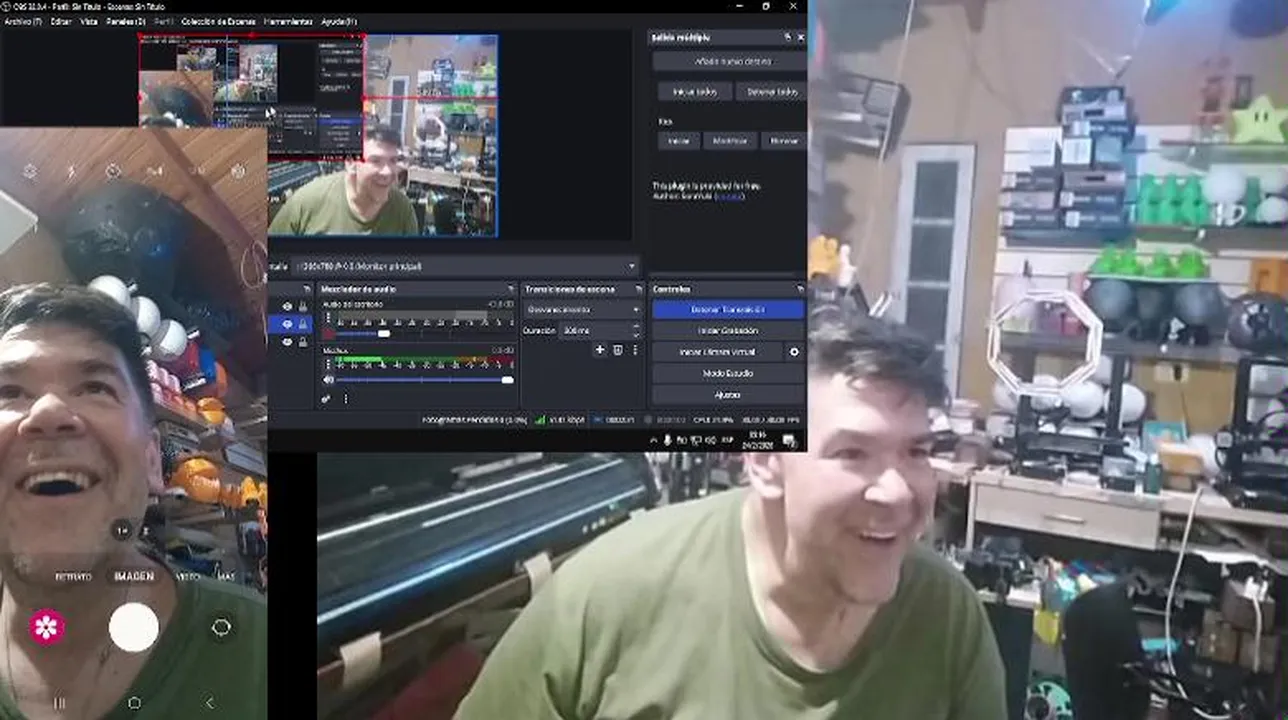
Task: Toggle lock icon of first source row
Action: pyautogui.click(x=303, y=306)
